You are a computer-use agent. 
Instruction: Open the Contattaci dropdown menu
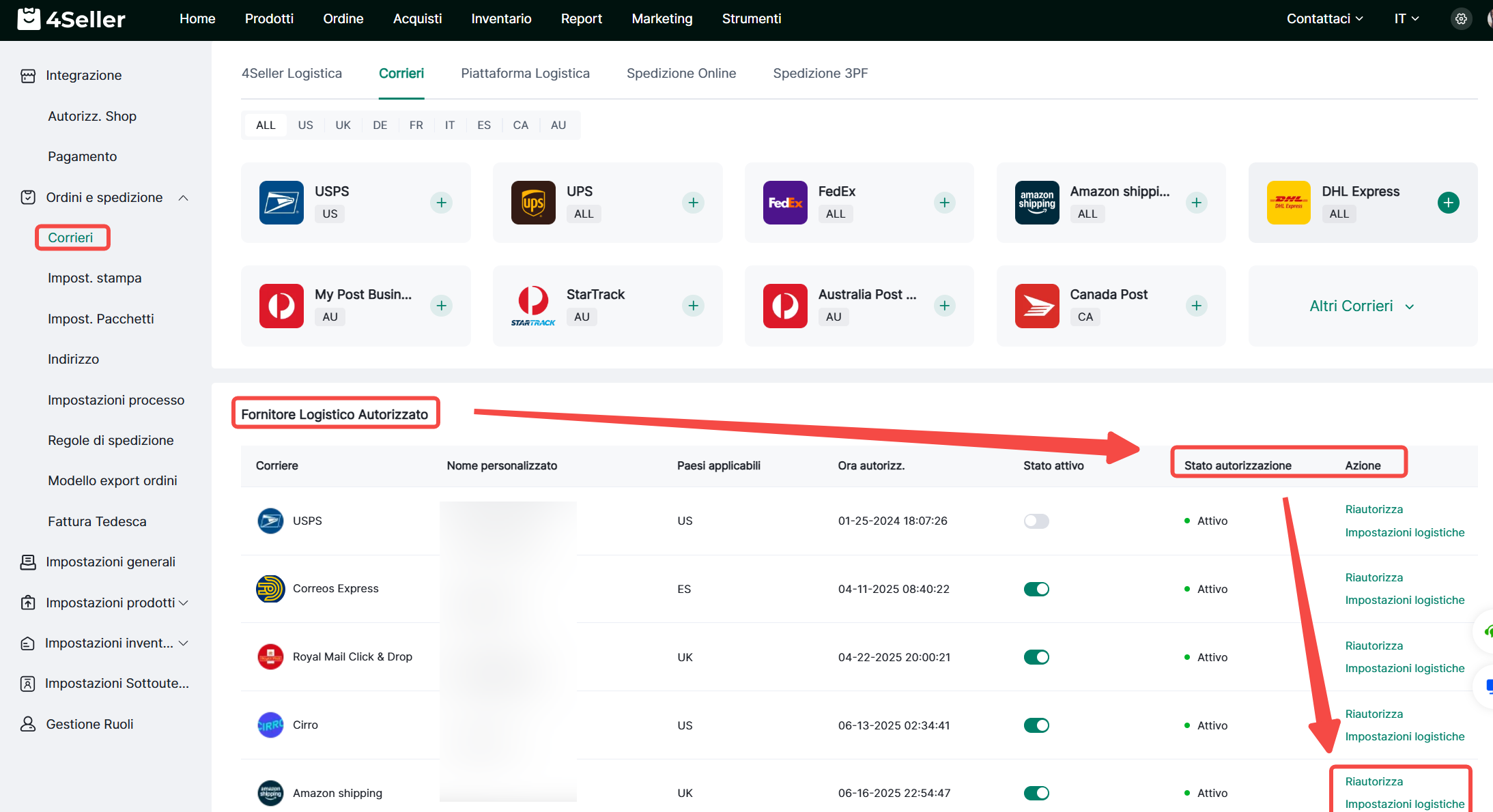click(1324, 19)
